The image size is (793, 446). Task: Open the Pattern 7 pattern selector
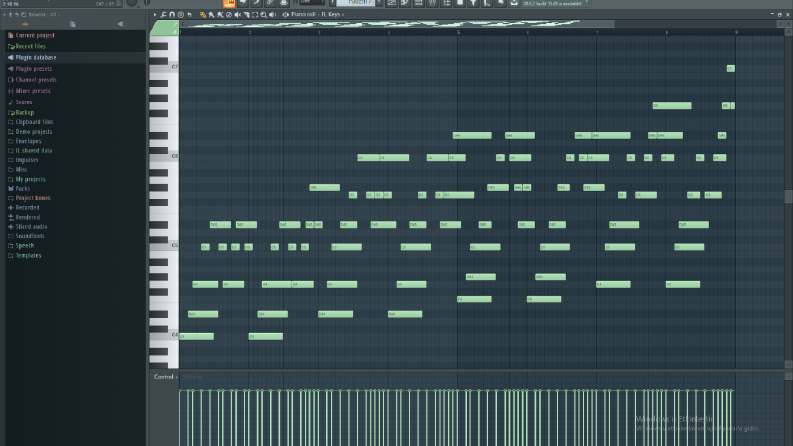click(357, 3)
